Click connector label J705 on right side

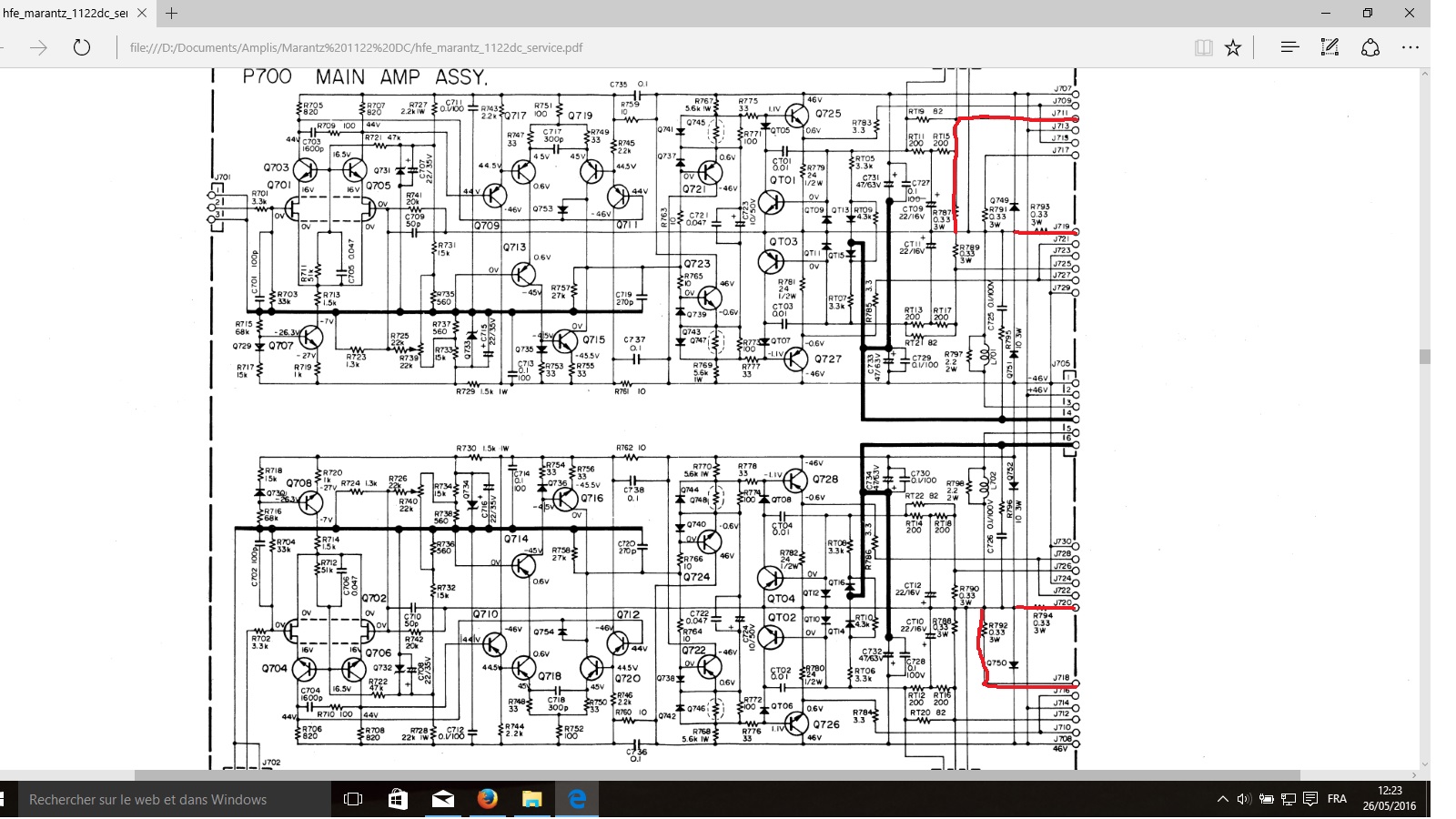(x=1061, y=364)
